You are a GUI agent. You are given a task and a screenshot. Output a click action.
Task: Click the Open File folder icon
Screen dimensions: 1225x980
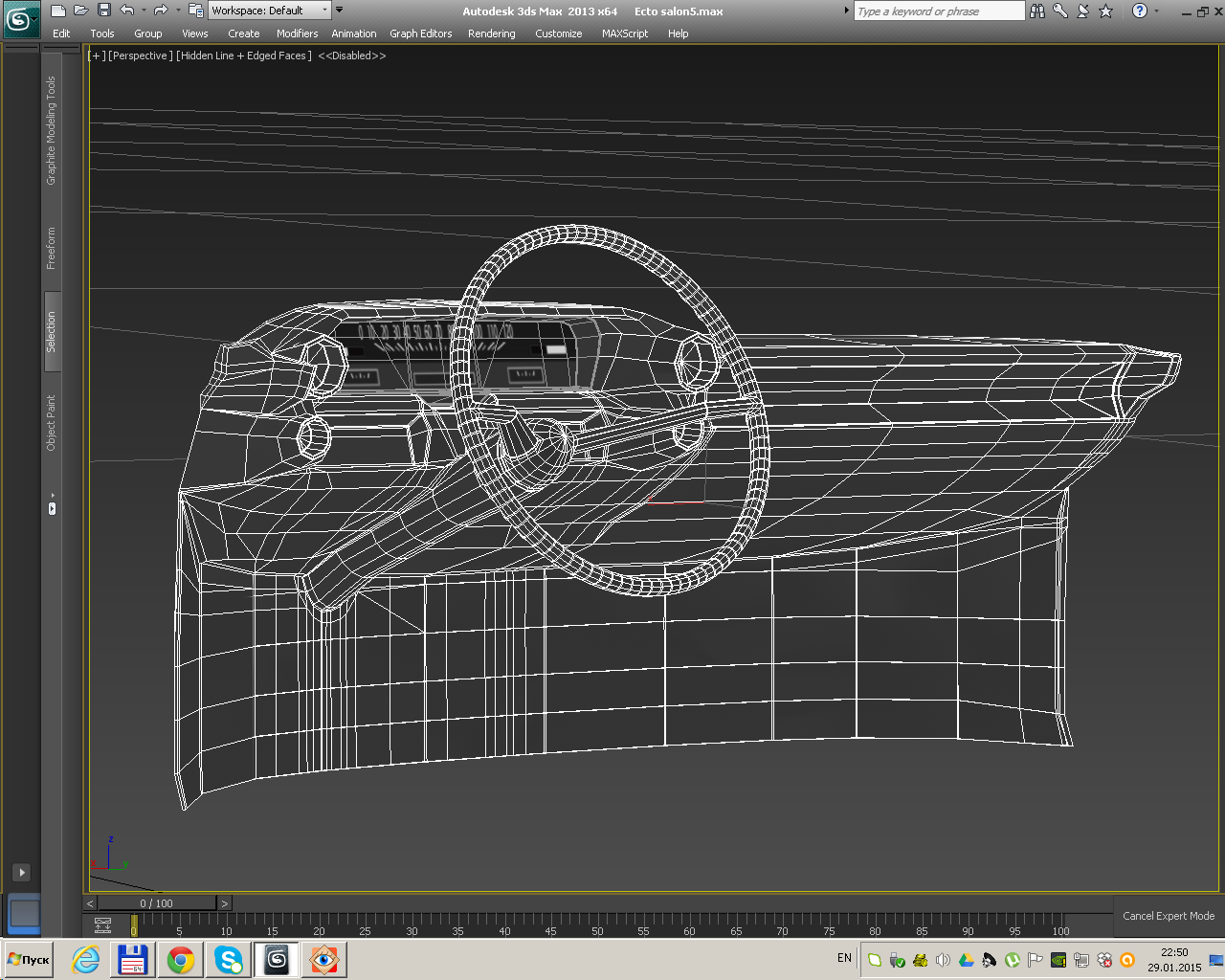click(x=81, y=11)
